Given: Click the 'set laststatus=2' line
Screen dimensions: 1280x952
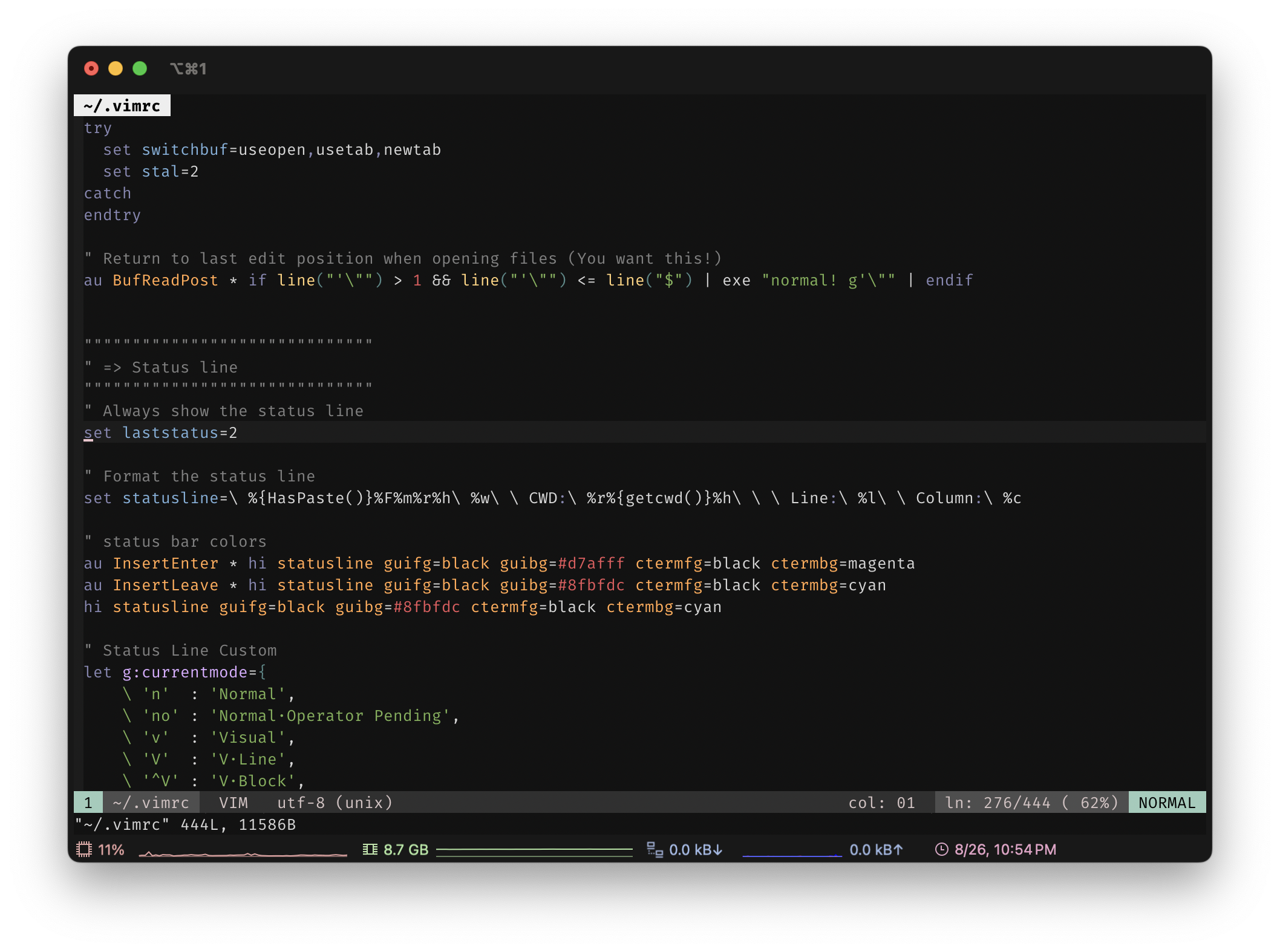Looking at the screenshot, I should (161, 432).
